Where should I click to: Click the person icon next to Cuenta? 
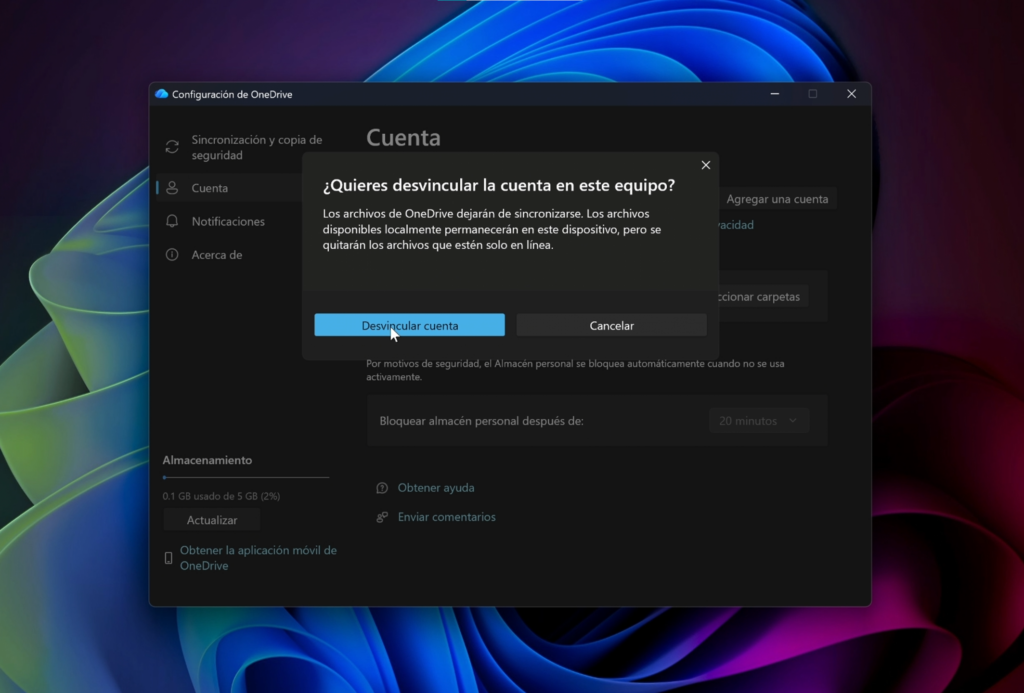point(172,187)
